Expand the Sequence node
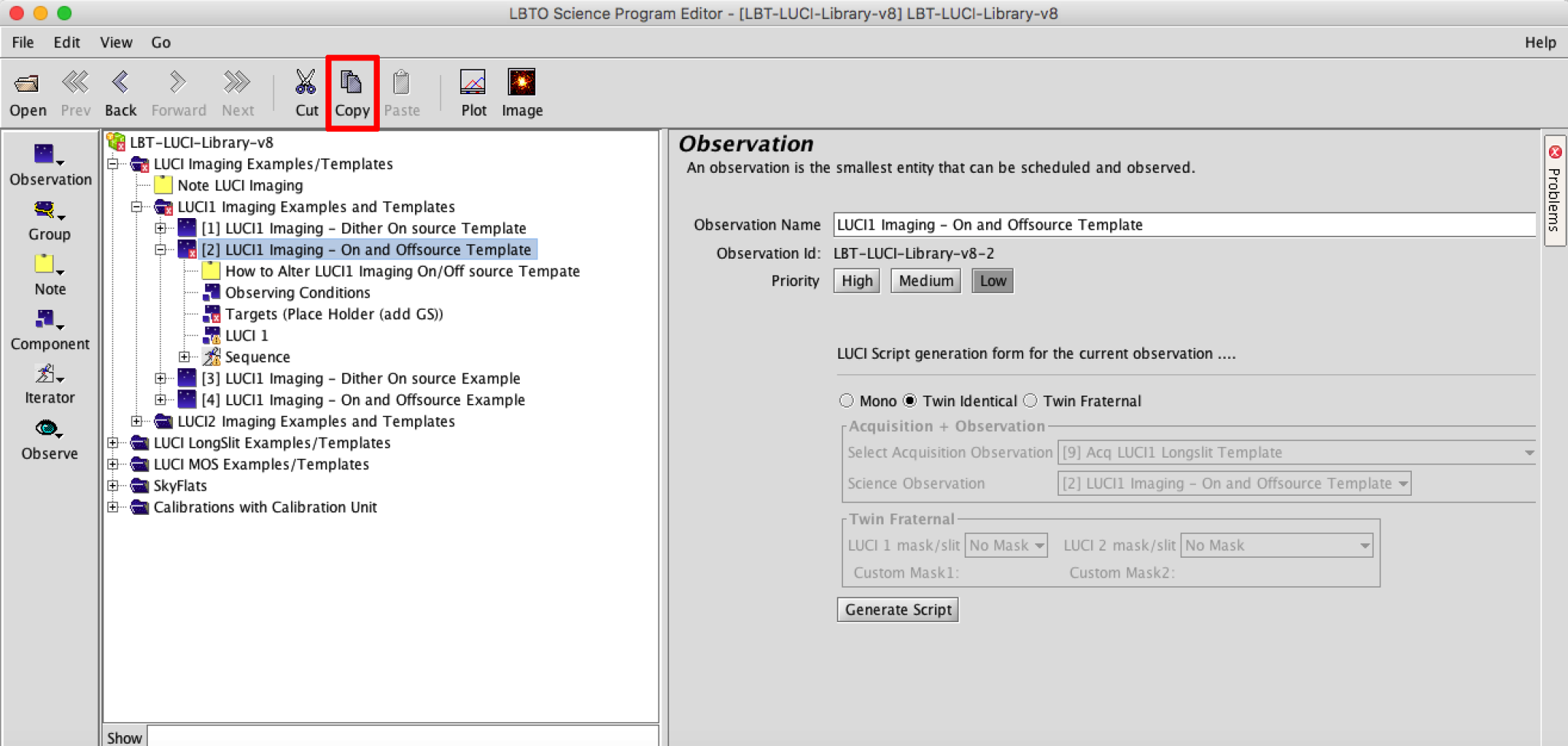Image resolution: width=1568 pixels, height=746 pixels. (x=185, y=357)
